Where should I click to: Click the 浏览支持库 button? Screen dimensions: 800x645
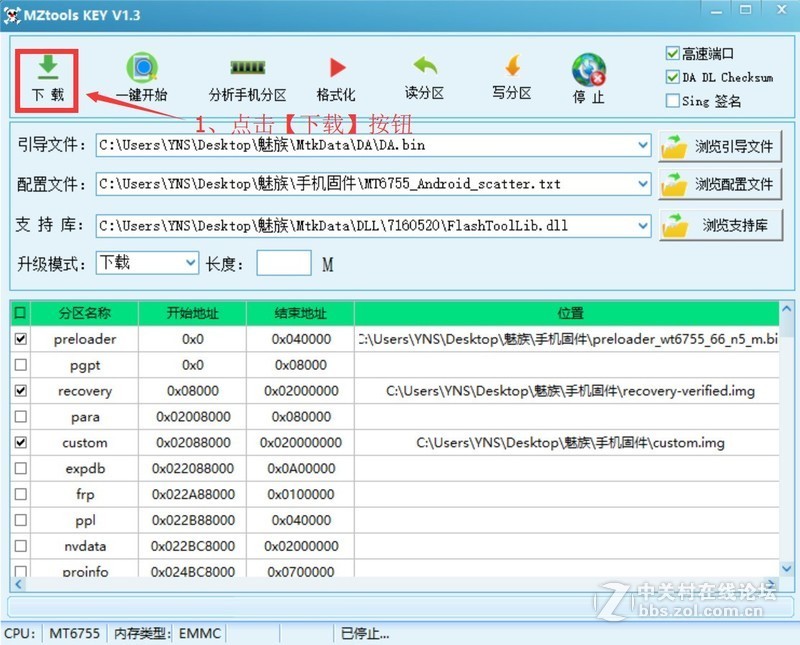coord(722,225)
